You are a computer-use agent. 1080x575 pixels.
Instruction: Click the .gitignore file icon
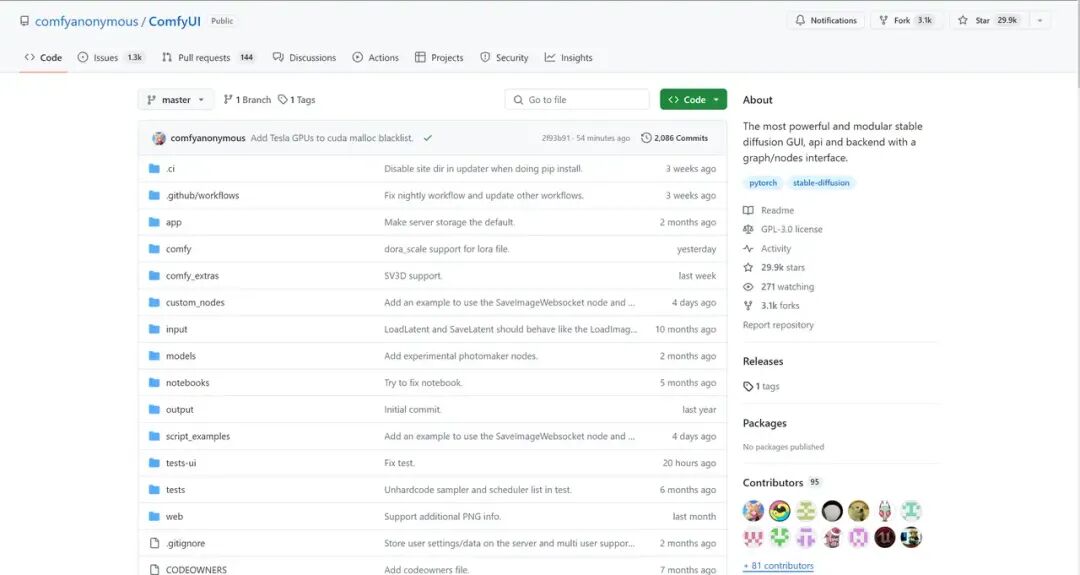pos(154,543)
